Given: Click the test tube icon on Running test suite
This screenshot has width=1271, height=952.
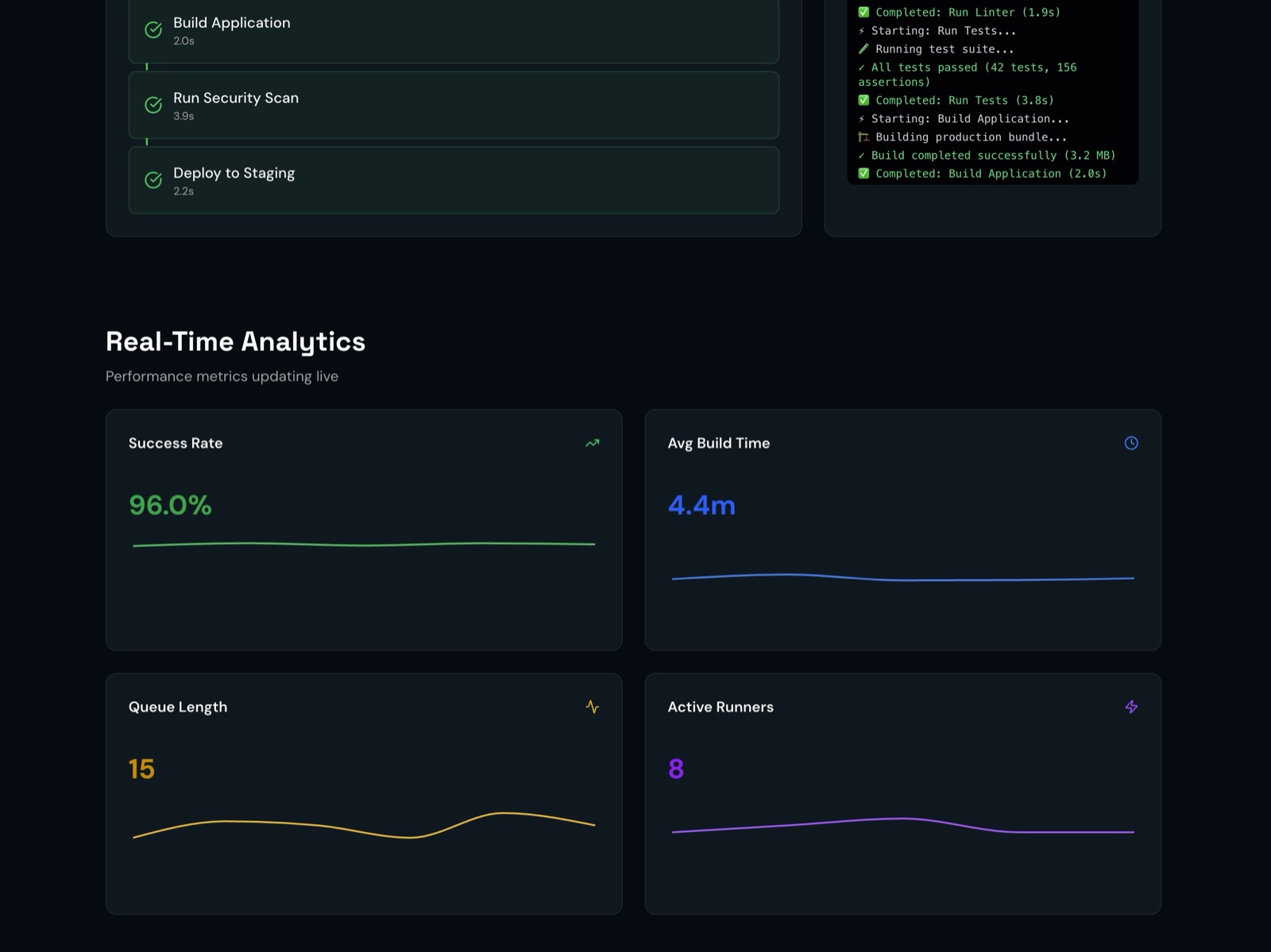Looking at the screenshot, I should [x=863, y=49].
